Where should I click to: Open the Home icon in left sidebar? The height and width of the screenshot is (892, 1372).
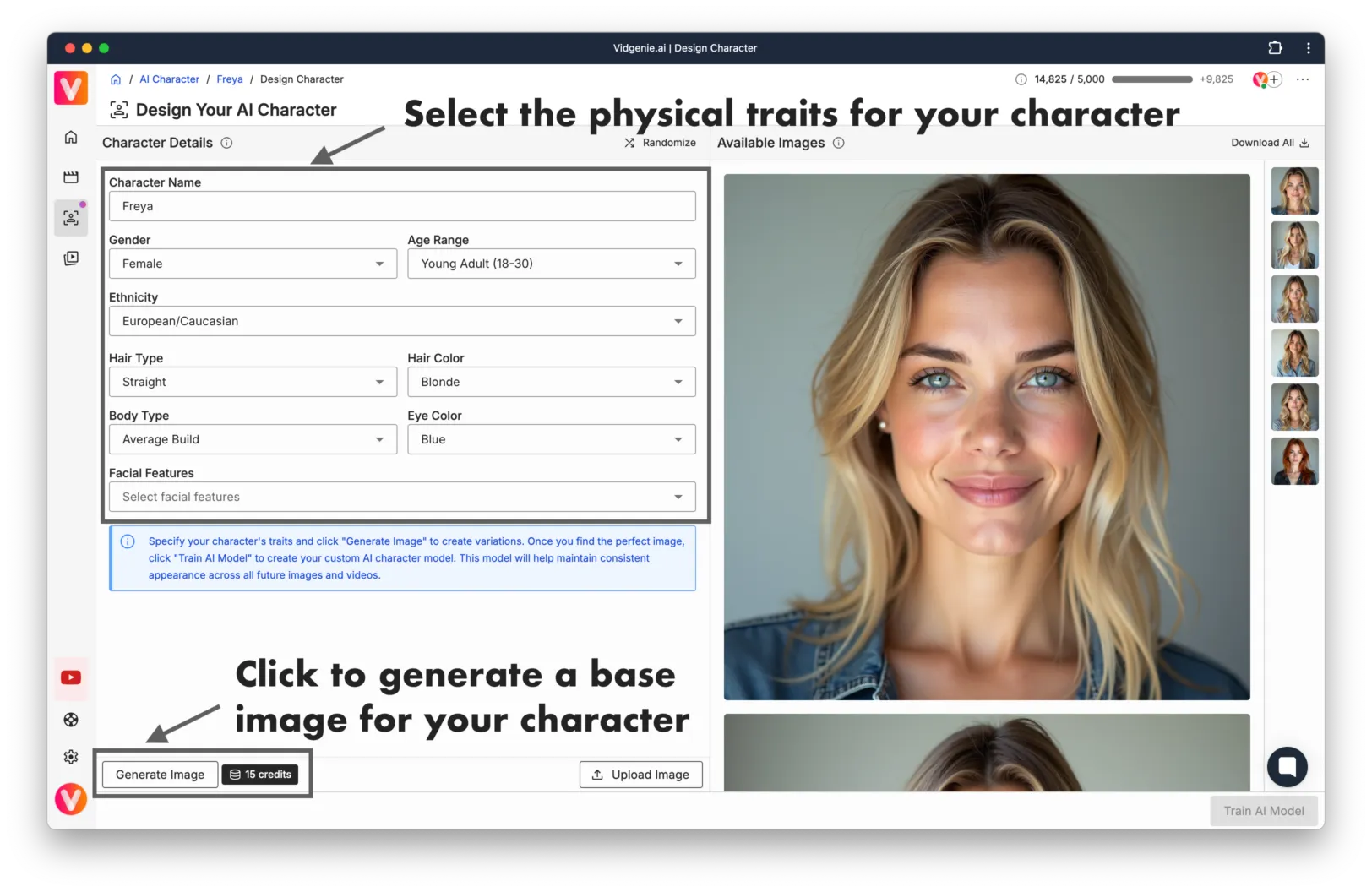(71, 137)
